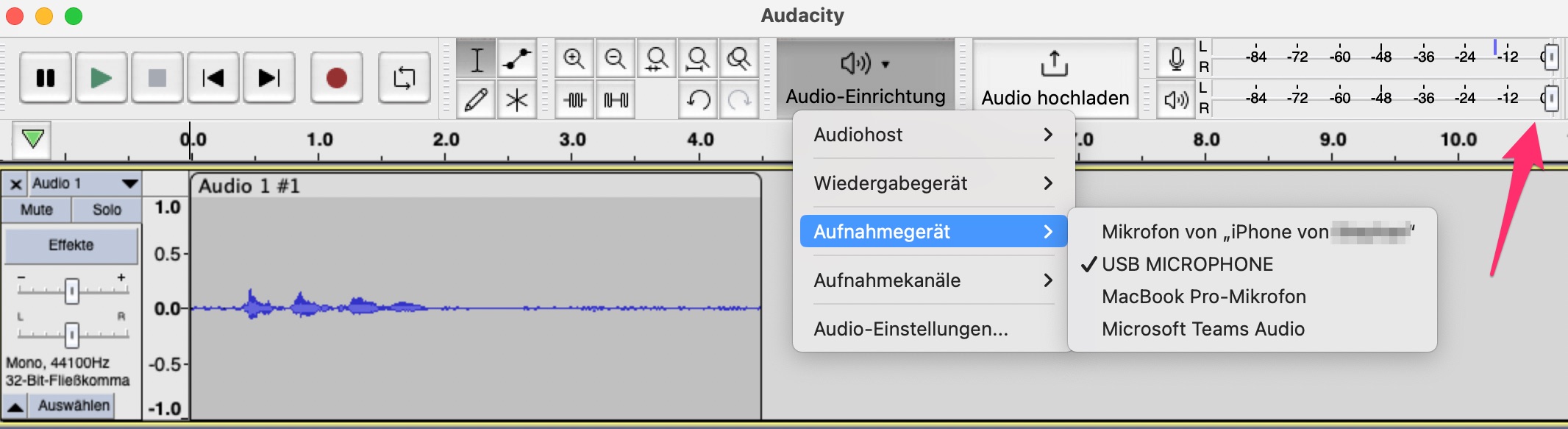Open the Audio 1 track dropdown menu
This screenshot has width=1568, height=429.
click(x=85, y=184)
